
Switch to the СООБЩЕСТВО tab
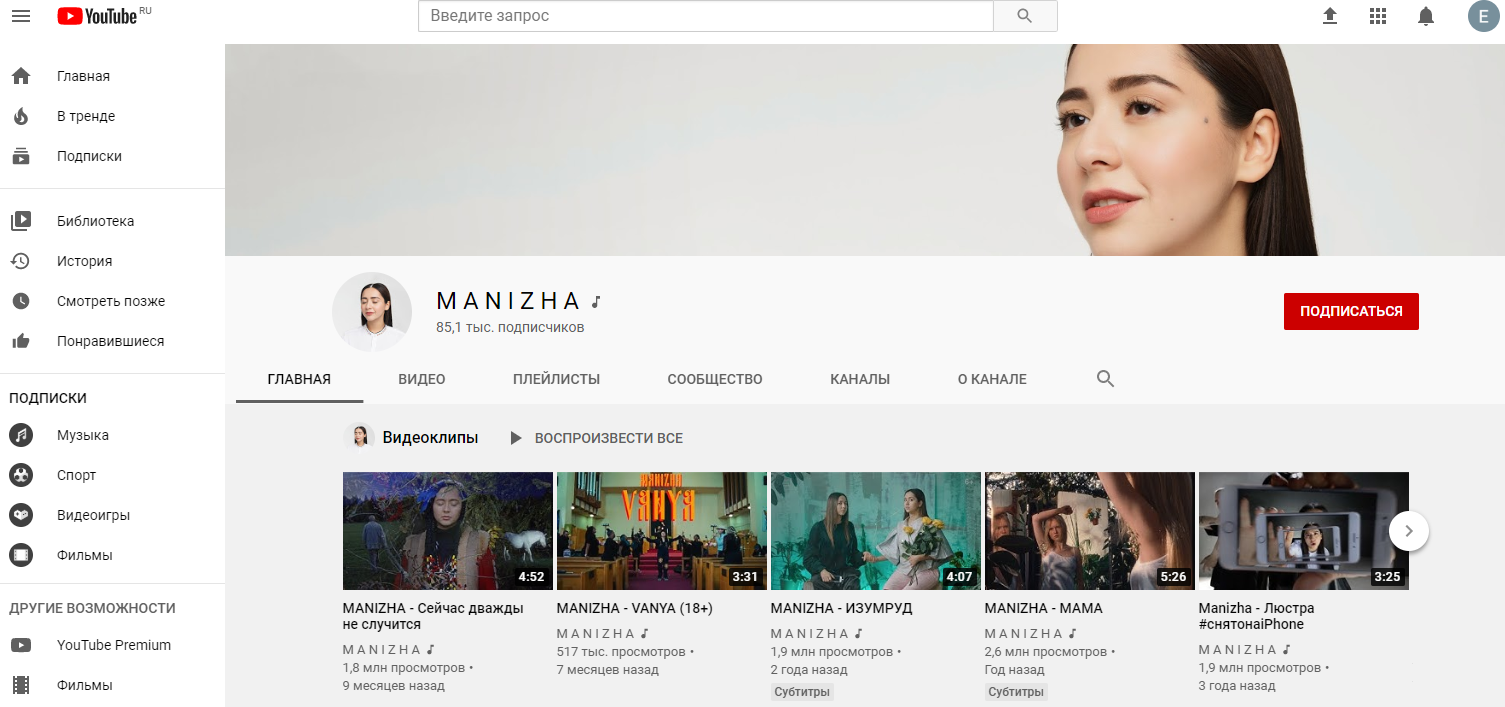pyautogui.click(x=715, y=379)
